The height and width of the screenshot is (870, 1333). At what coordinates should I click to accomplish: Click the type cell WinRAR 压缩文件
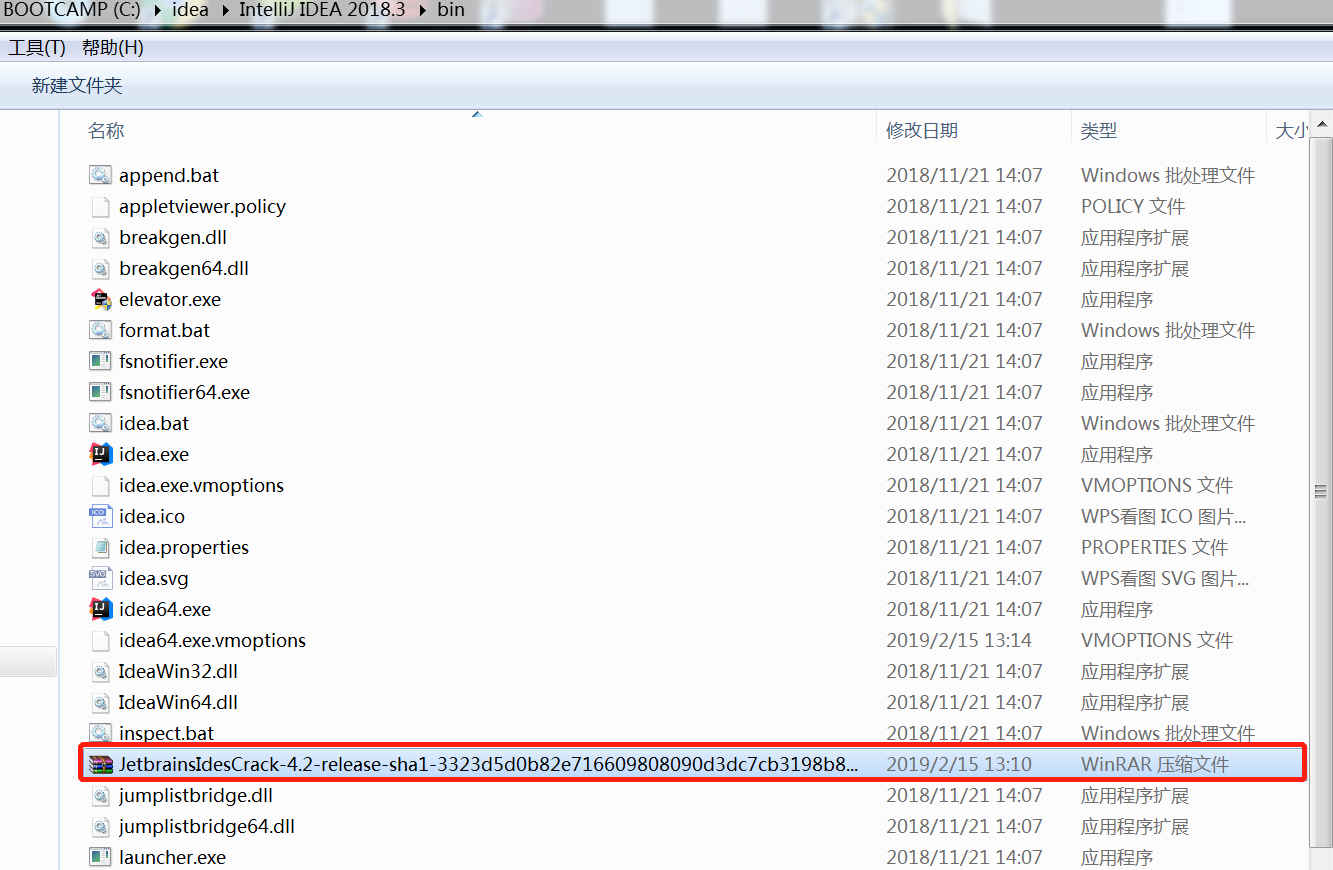click(x=1155, y=764)
